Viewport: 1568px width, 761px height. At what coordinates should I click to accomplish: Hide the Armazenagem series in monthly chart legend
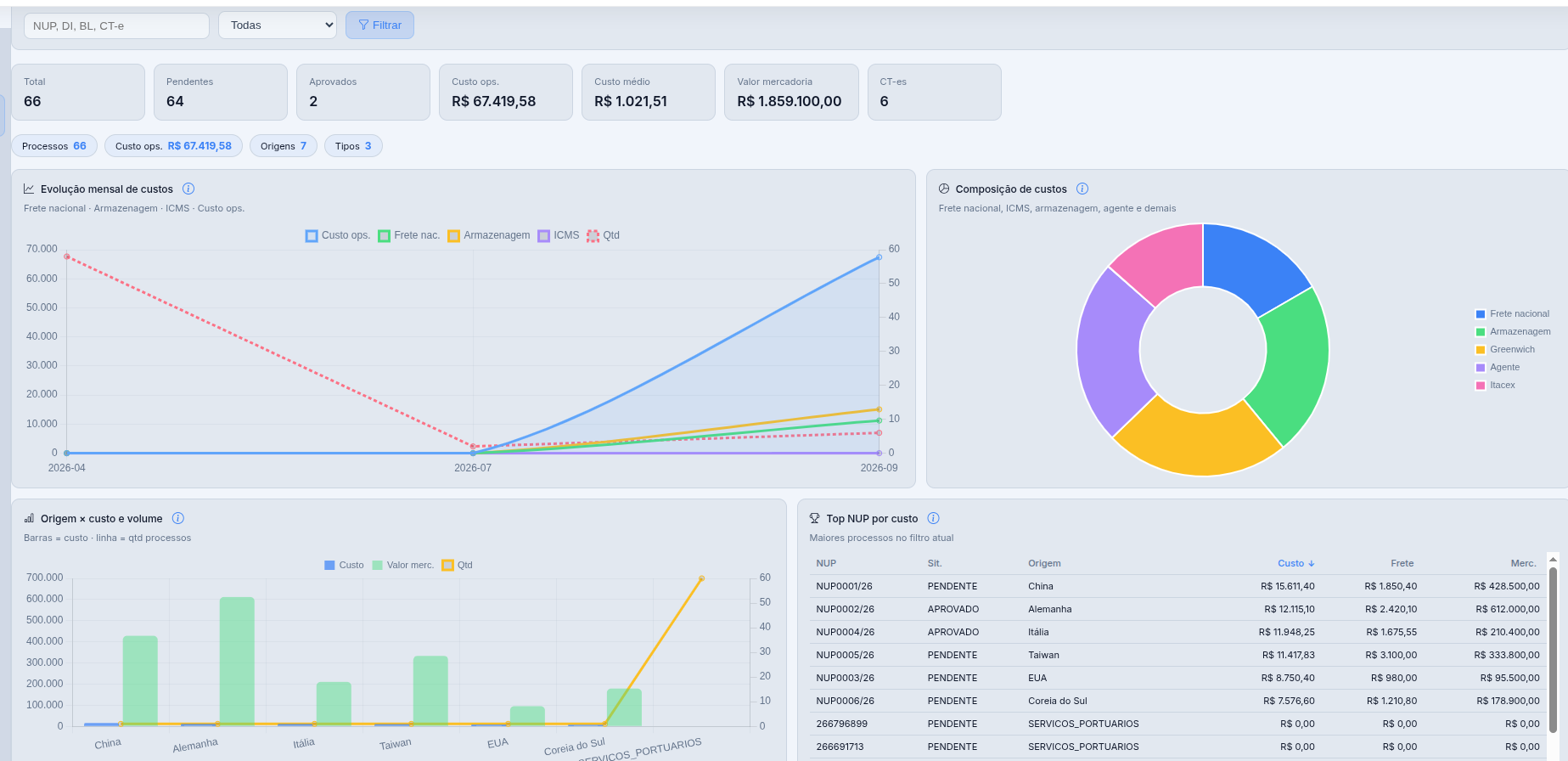(x=489, y=235)
